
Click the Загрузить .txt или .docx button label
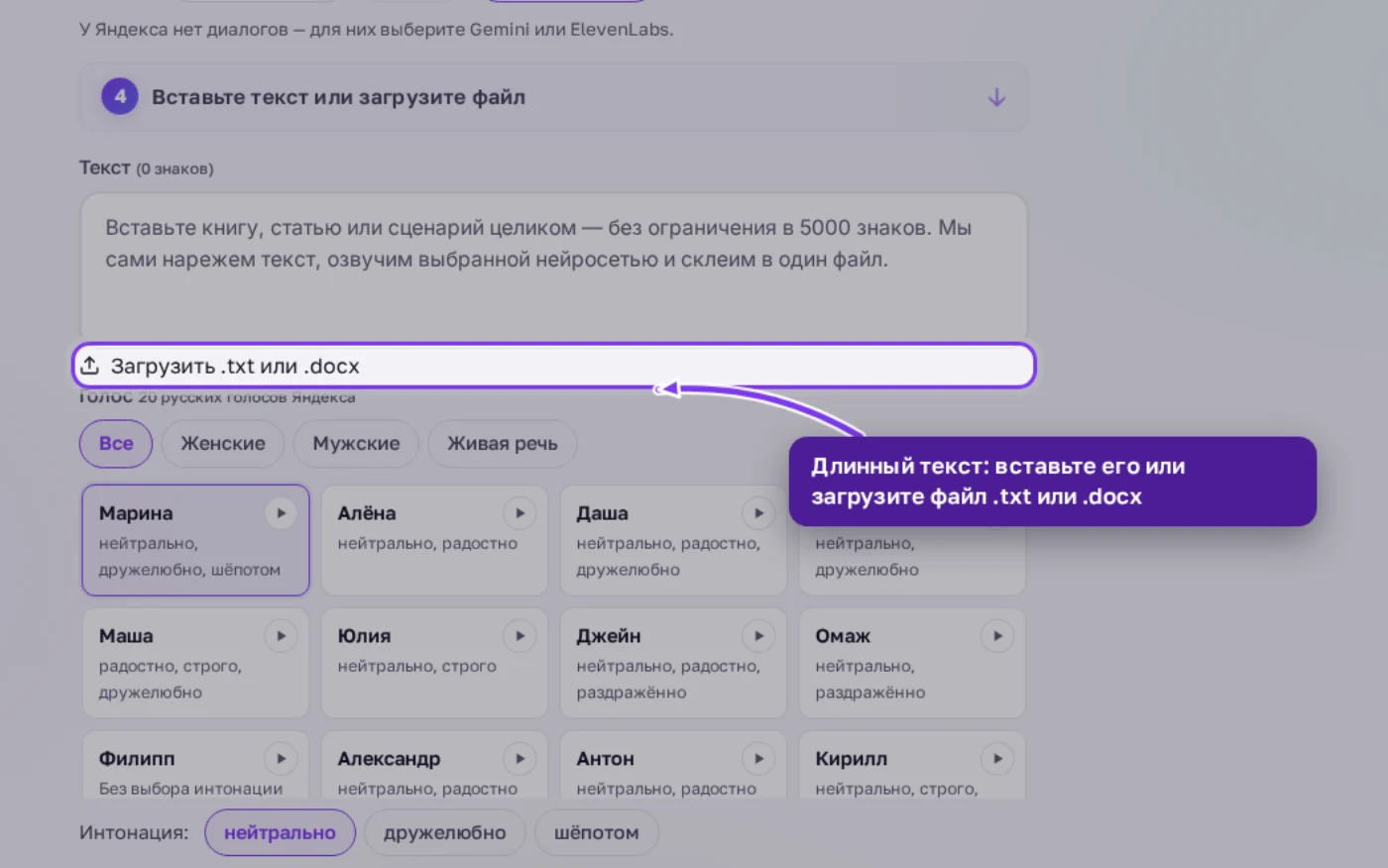pos(235,366)
